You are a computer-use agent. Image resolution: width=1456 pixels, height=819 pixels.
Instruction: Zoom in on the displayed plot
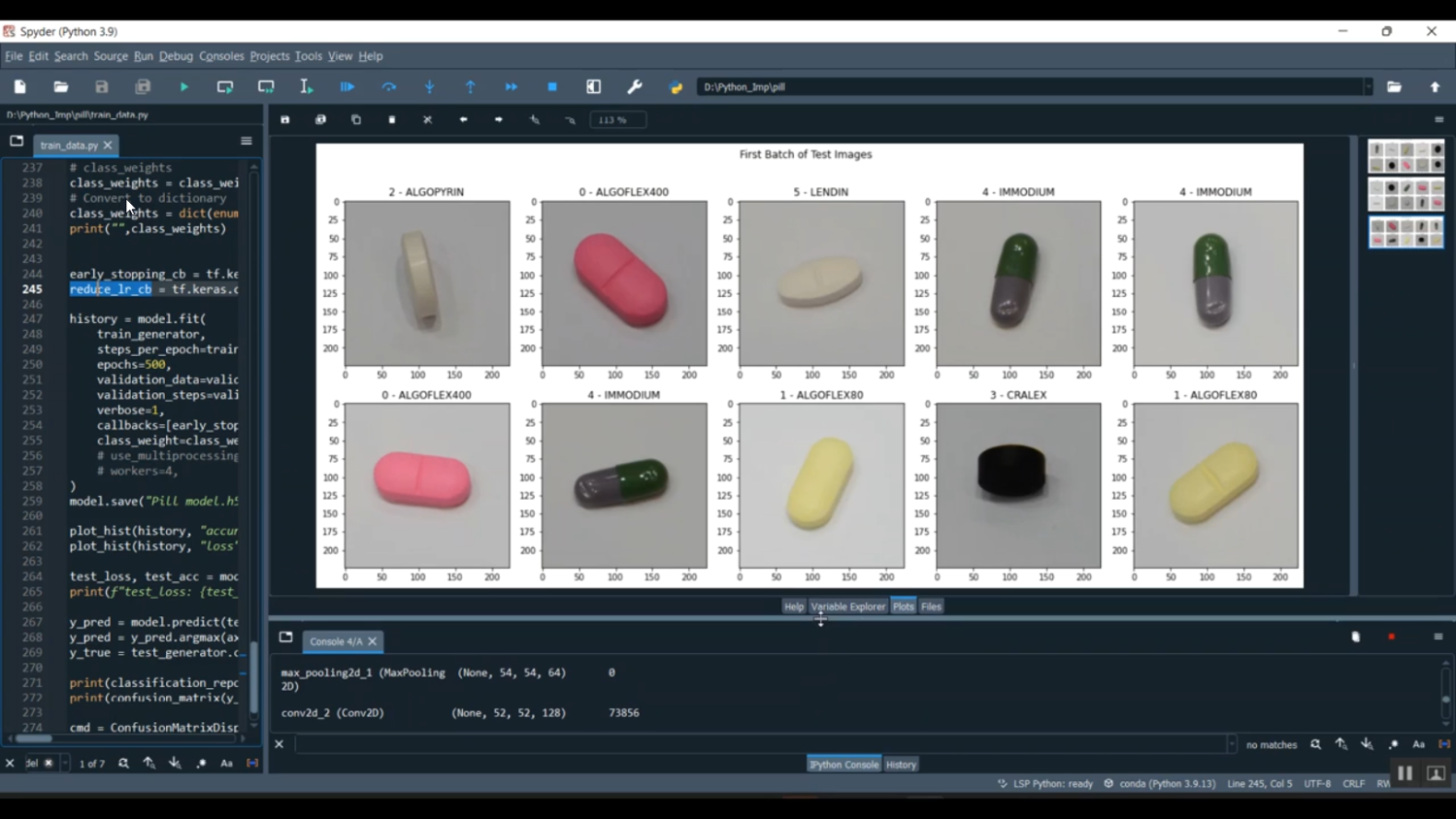coord(533,119)
